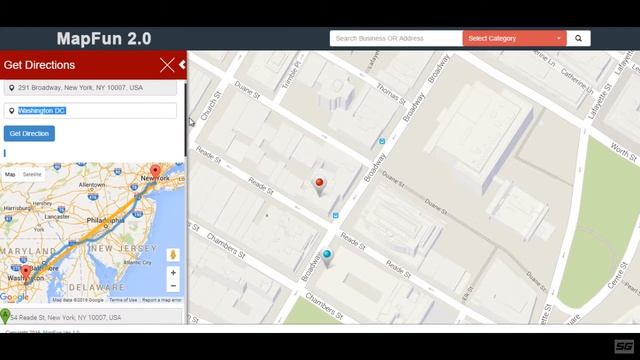Click the blue pin marker on the main map

pos(327,258)
